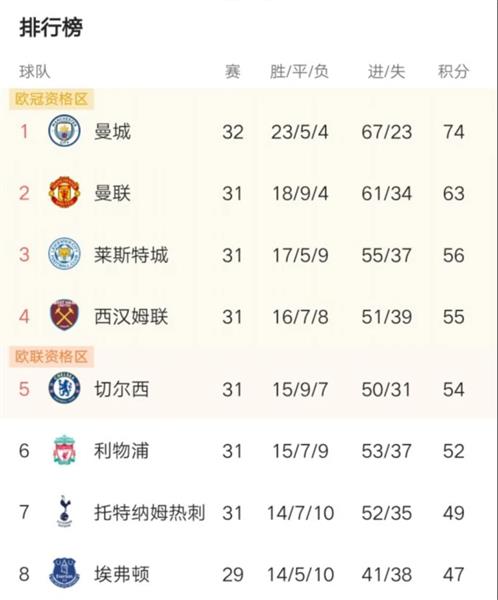The width and height of the screenshot is (498, 600).
Task: Select the West Ham United crest
Action: click(x=64, y=316)
